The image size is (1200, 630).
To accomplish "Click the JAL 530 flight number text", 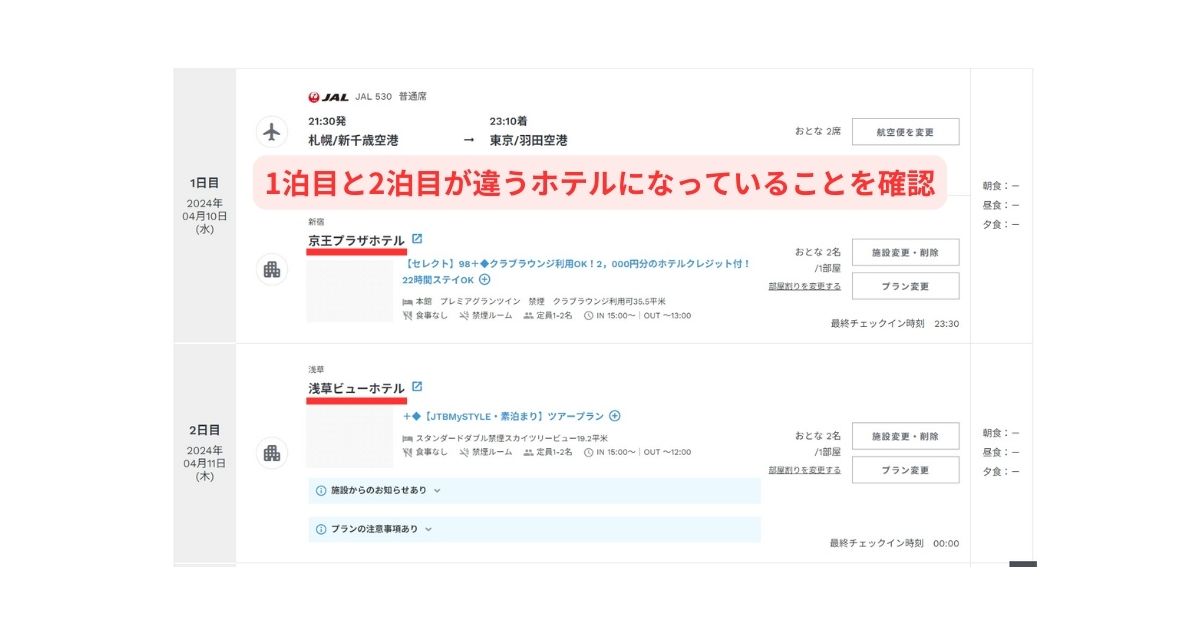I will [x=372, y=97].
